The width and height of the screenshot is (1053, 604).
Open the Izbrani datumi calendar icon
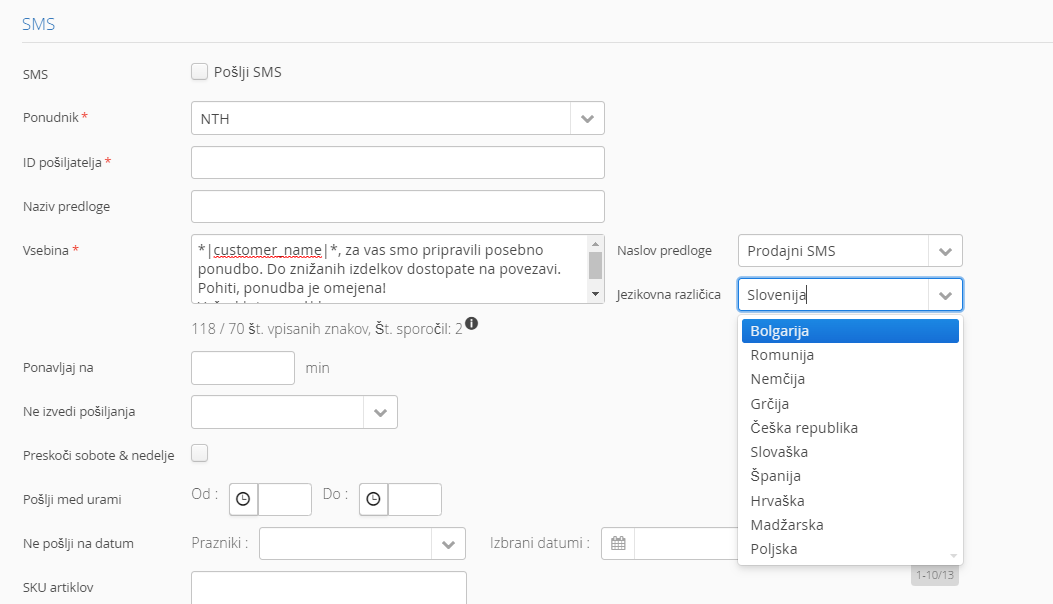[x=619, y=544]
